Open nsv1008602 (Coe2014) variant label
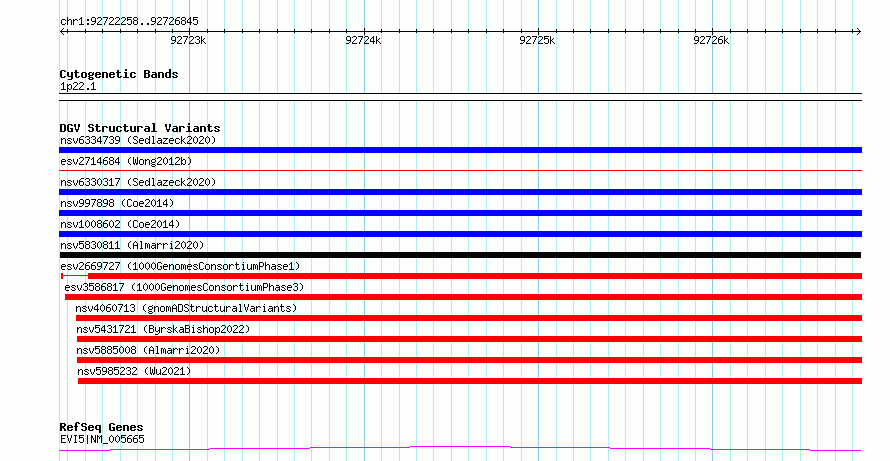890x461 pixels. pyautogui.click(x=120, y=224)
